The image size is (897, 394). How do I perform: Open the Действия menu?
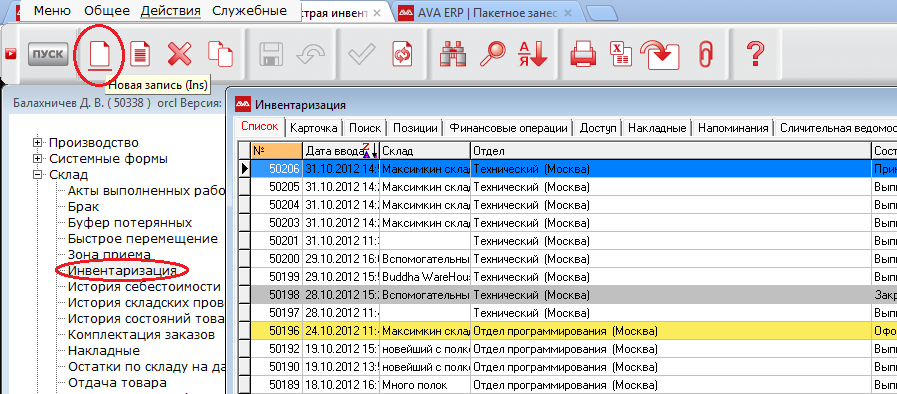[170, 10]
